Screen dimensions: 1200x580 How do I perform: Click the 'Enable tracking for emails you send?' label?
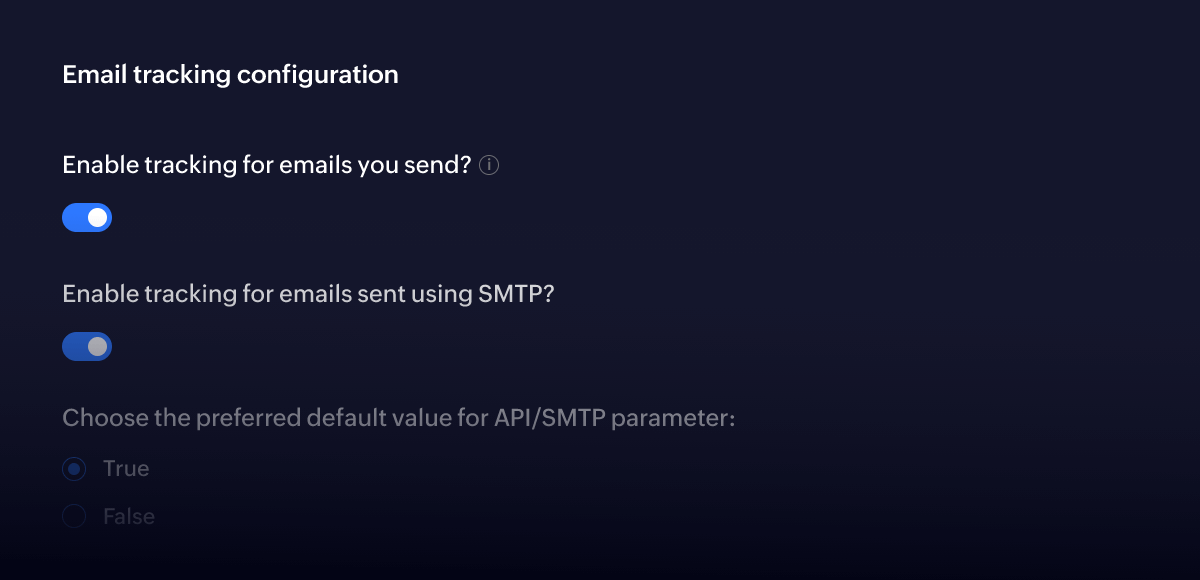point(266,165)
